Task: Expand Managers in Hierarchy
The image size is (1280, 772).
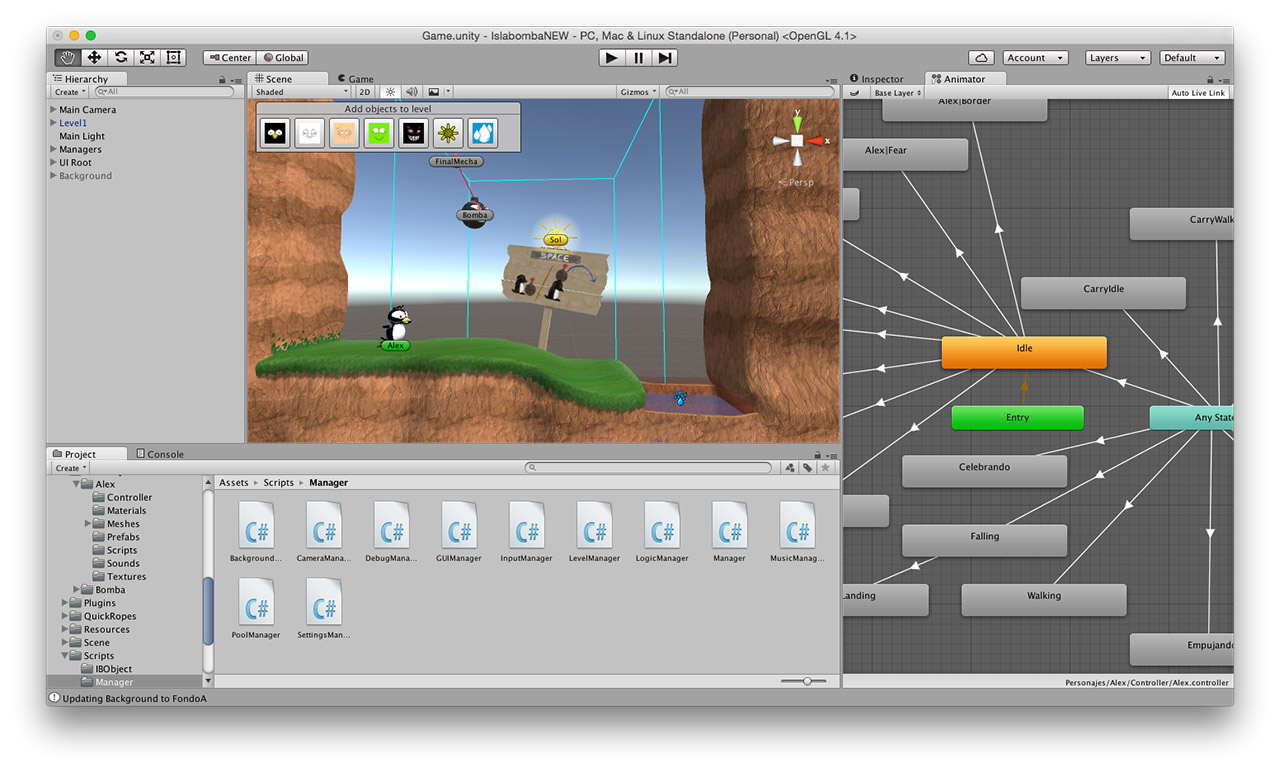Action: pos(54,150)
